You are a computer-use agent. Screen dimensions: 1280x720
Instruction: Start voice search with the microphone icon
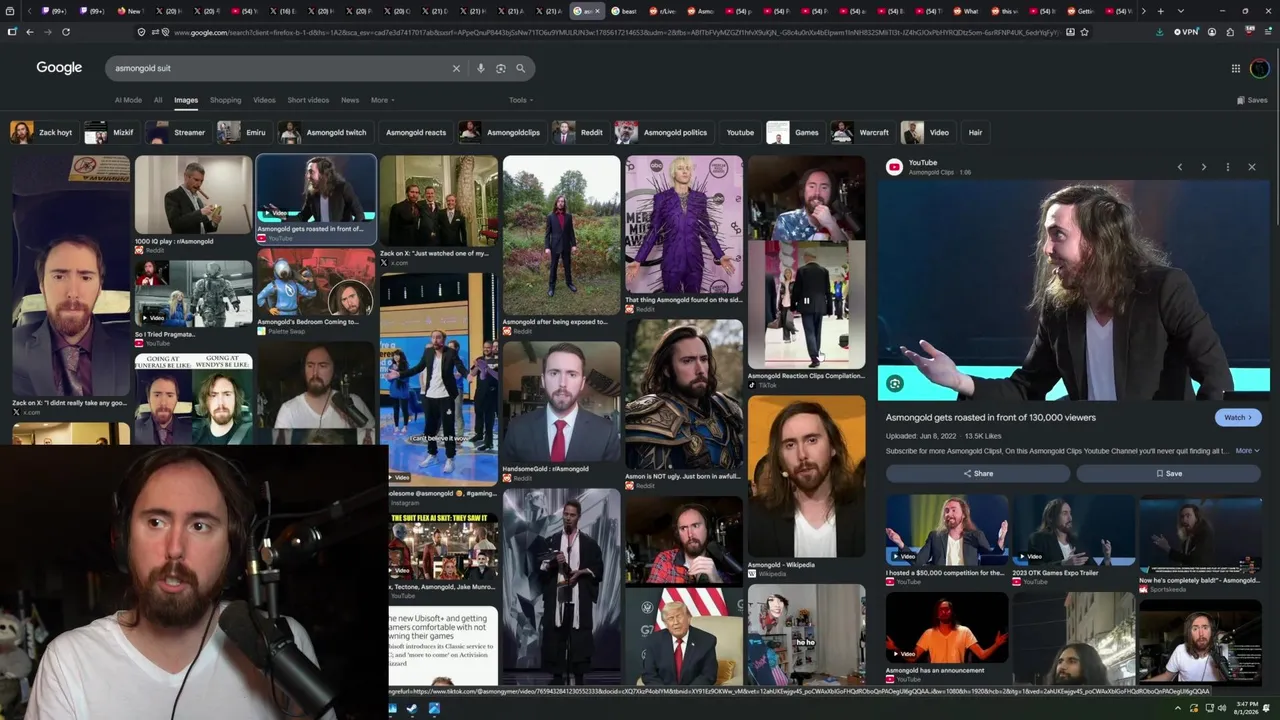481,68
